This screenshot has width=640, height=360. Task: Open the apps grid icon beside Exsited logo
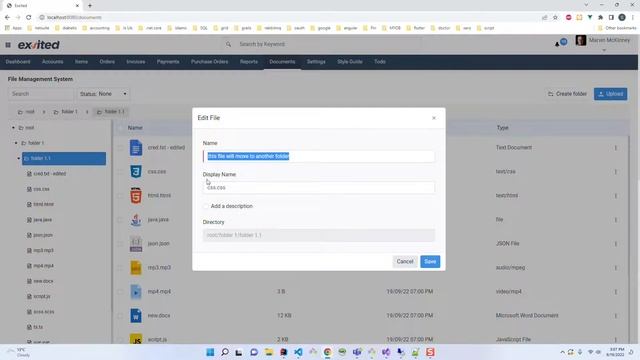tap(8, 44)
